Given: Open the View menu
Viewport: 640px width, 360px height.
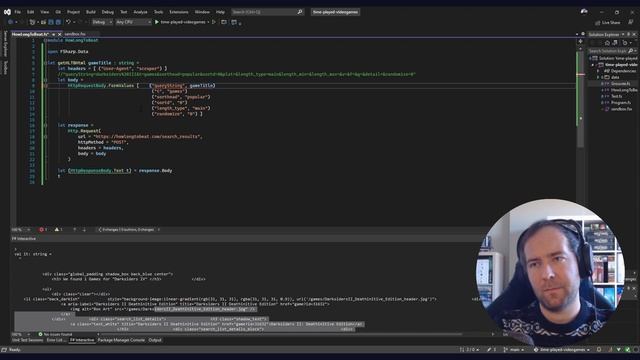Looking at the screenshot, I should (x=44, y=12).
